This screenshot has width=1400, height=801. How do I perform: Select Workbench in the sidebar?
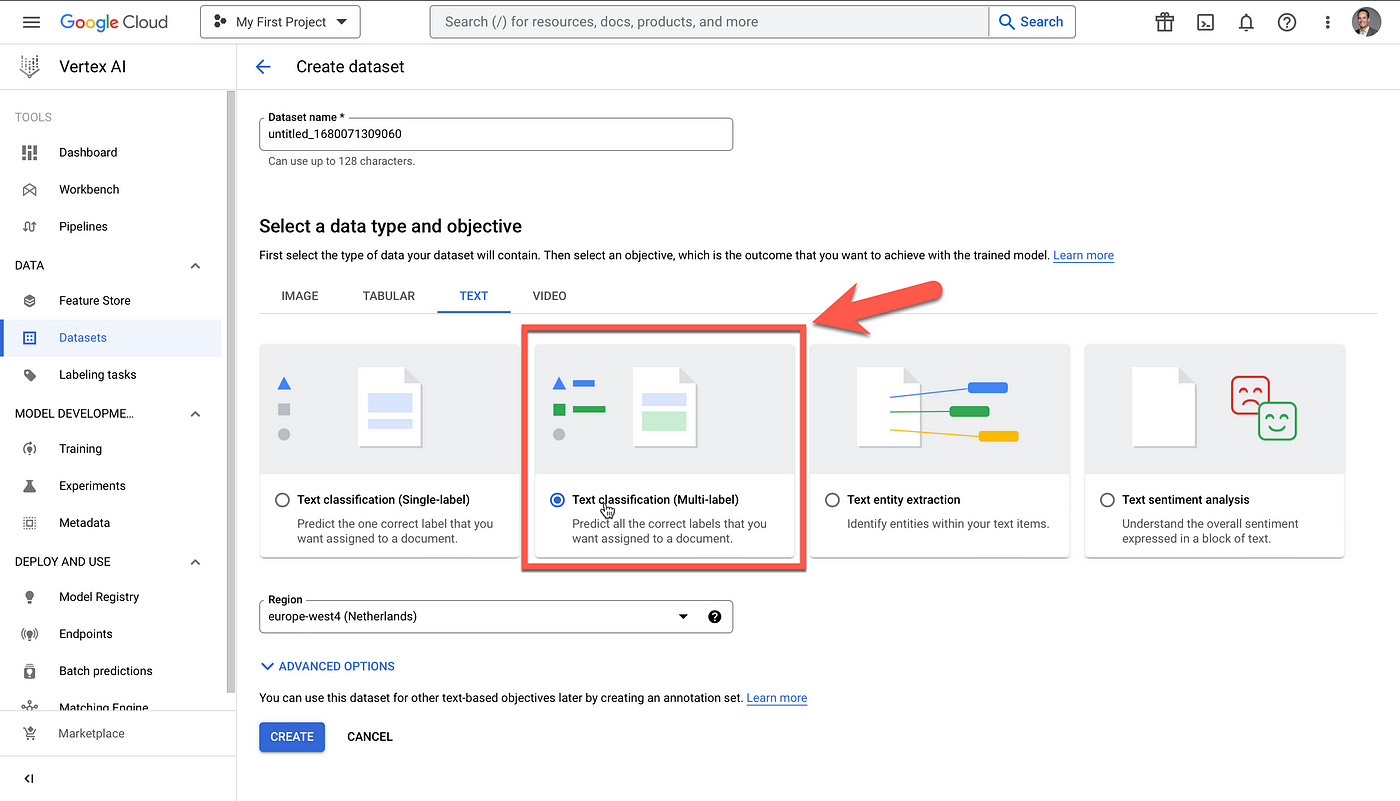point(90,189)
